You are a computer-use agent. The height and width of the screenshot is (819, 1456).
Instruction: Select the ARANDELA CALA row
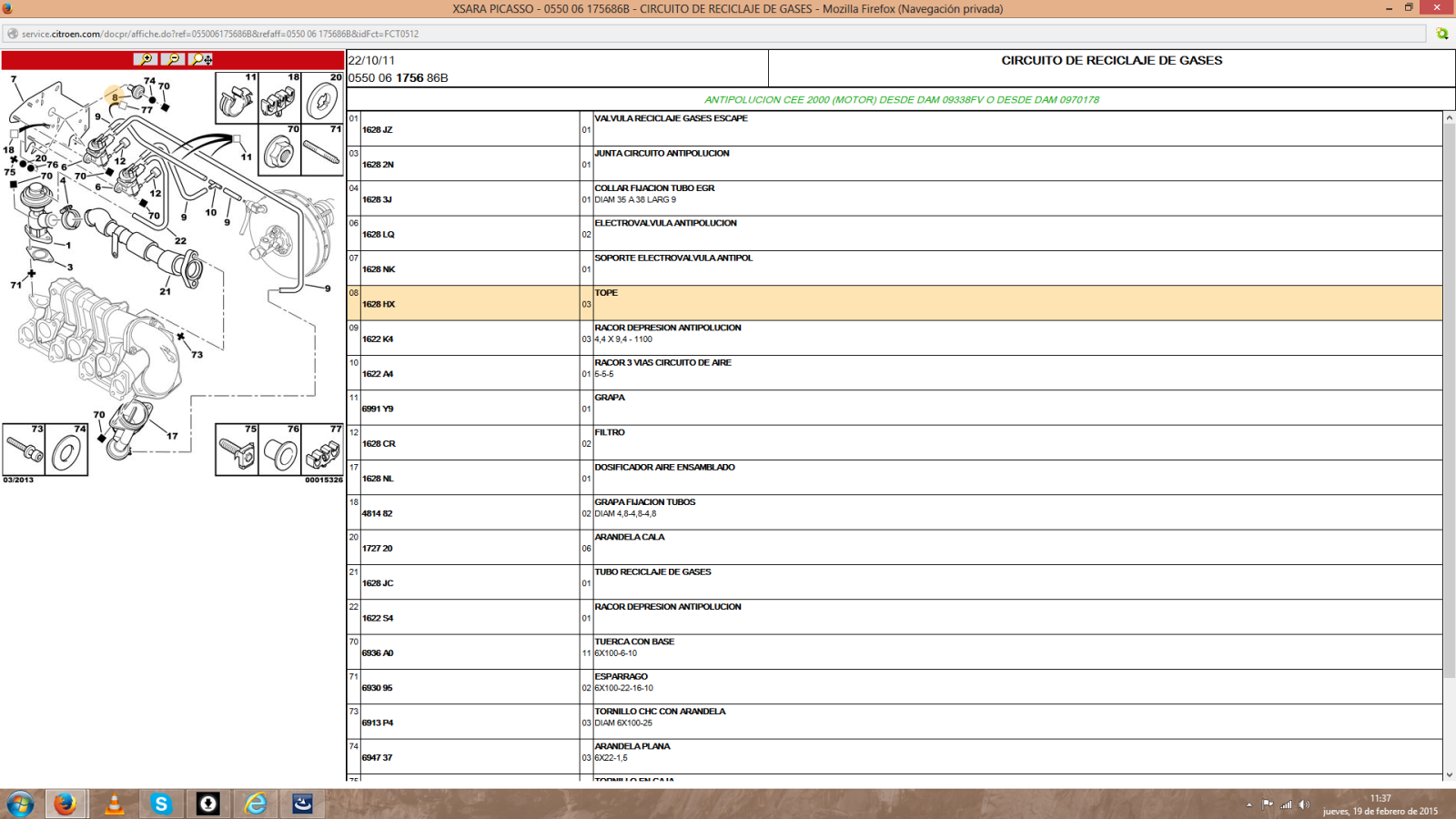click(895, 548)
